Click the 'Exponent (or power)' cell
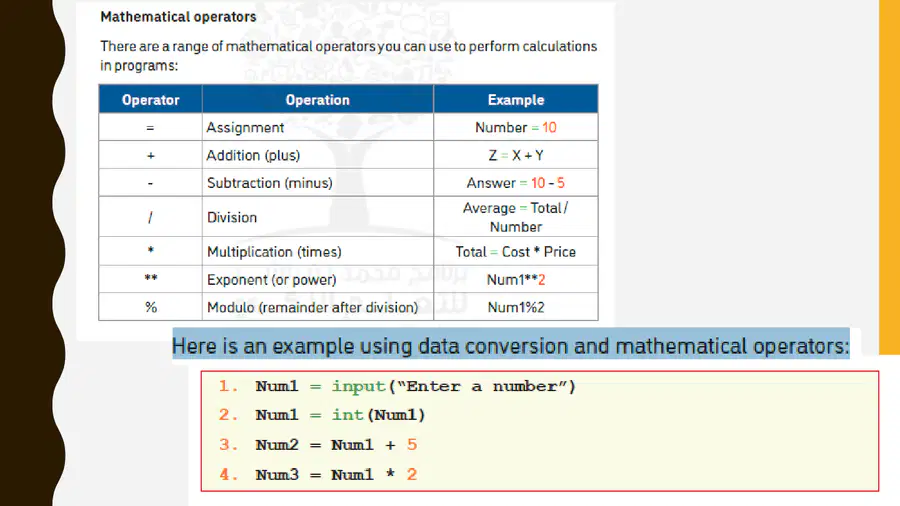900x506 pixels. point(317,279)
